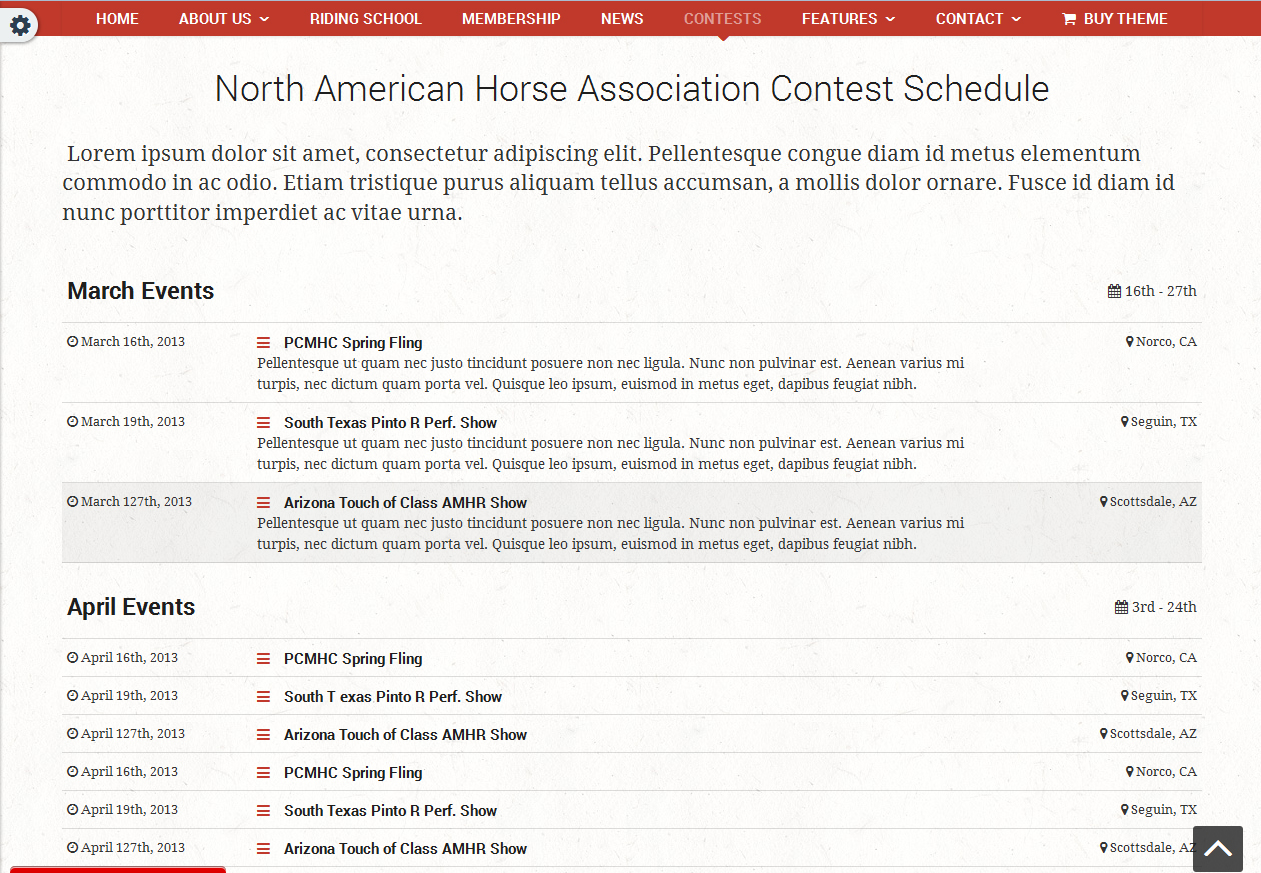The width and height of the screenshot is (1261, 873).
Task: Click the list icon beside PCMHC Spring Fling
Action: pos(263,341)
